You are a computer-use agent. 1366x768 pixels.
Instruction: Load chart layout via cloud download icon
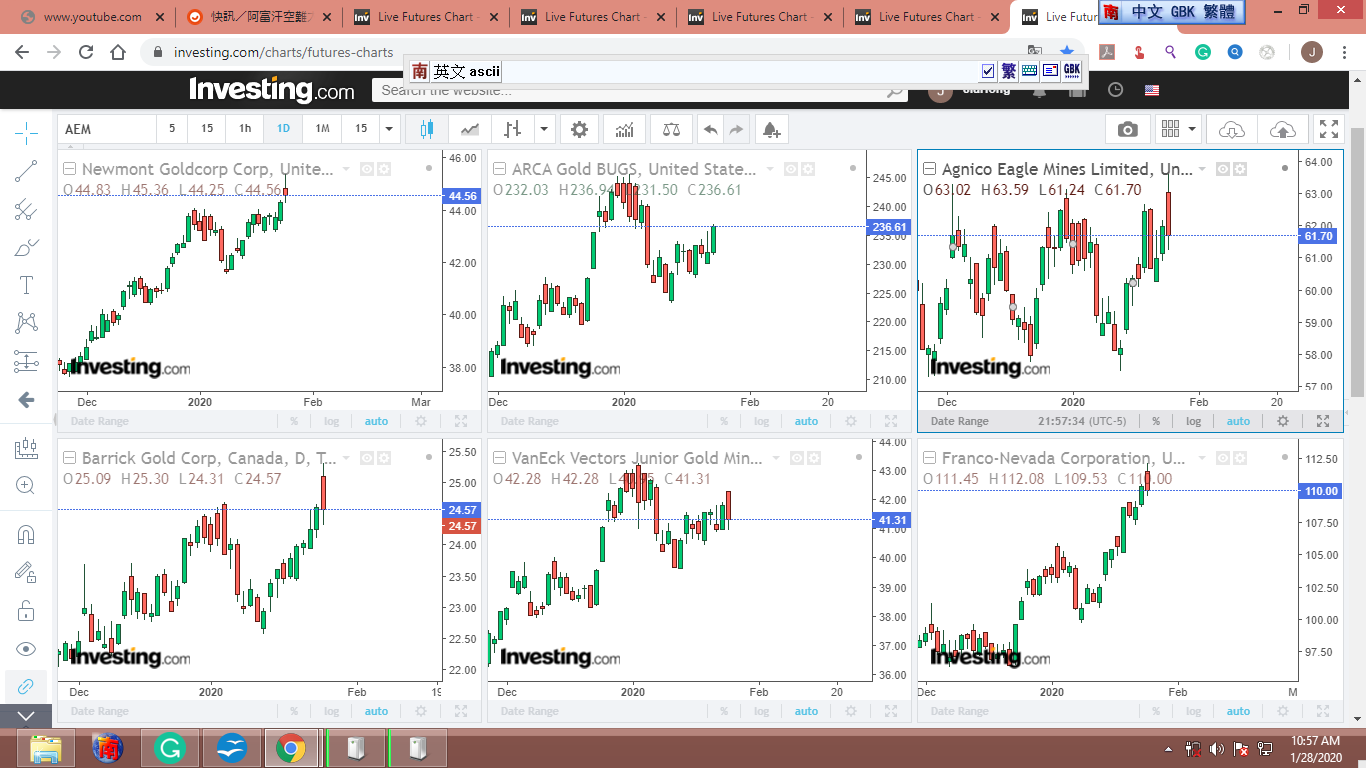click(1231, 129)
